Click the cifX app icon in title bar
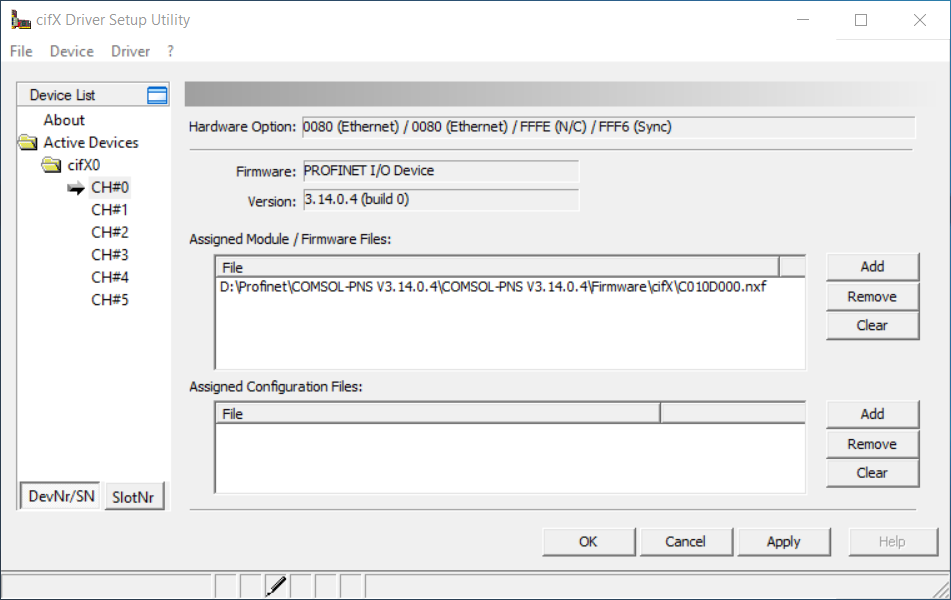951x600 pixels. coord(18,20)
